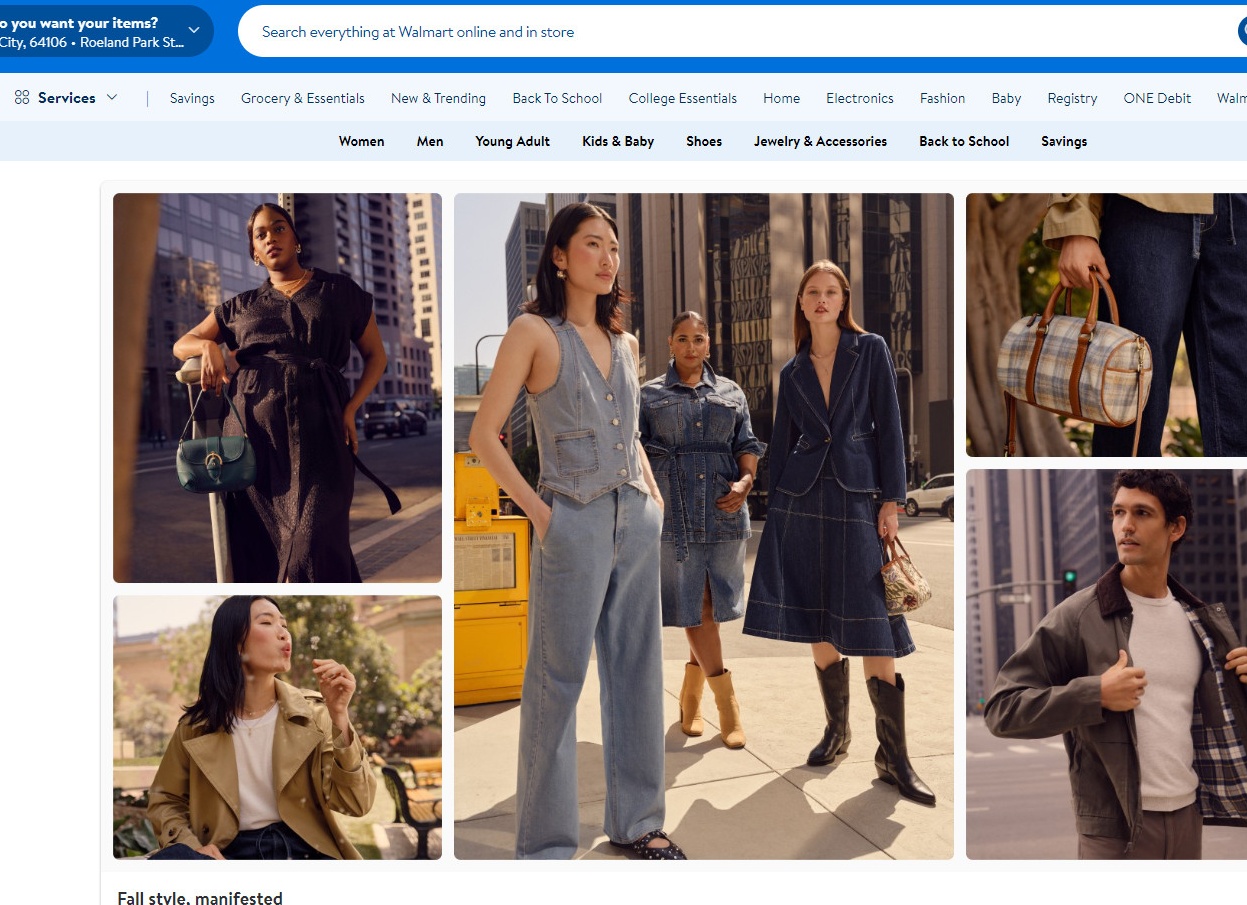Open the Savings link in top navigation

click(x=192, y=98)
